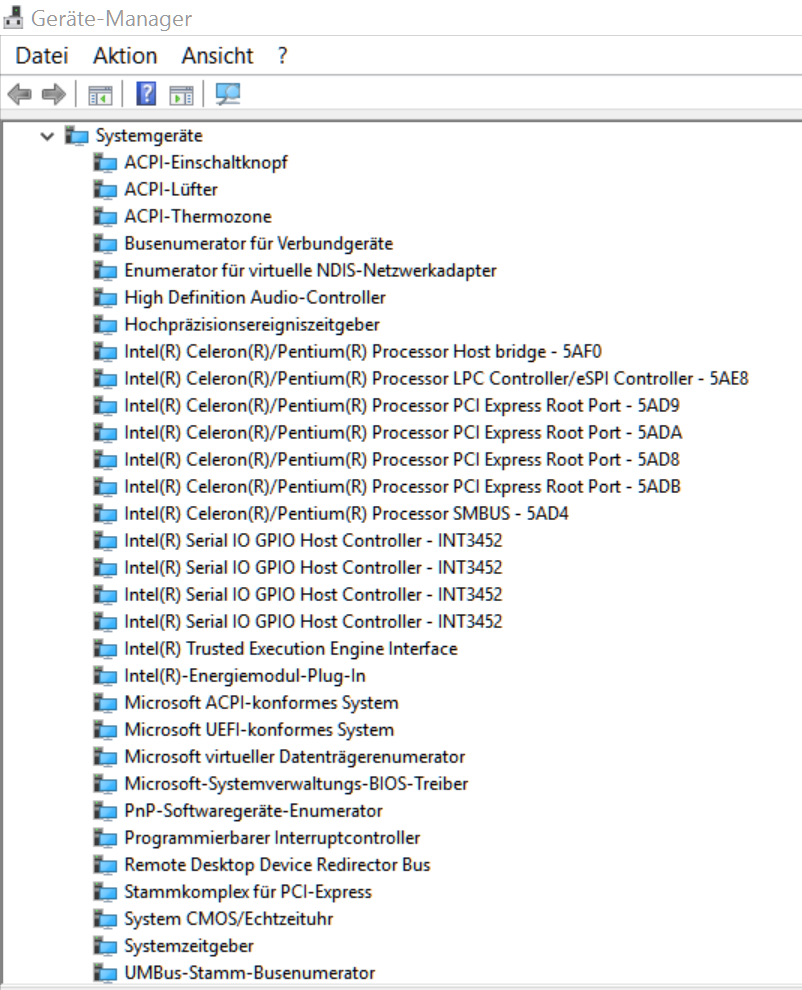Screen dimensions: 802x990
Task: Open the Datei menu
Action: click(x=42, y=56)
